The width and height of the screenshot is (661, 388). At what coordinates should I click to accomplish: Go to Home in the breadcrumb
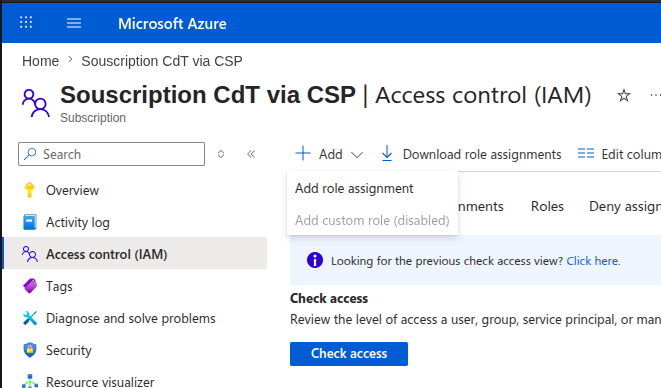(x=40, y=61)
